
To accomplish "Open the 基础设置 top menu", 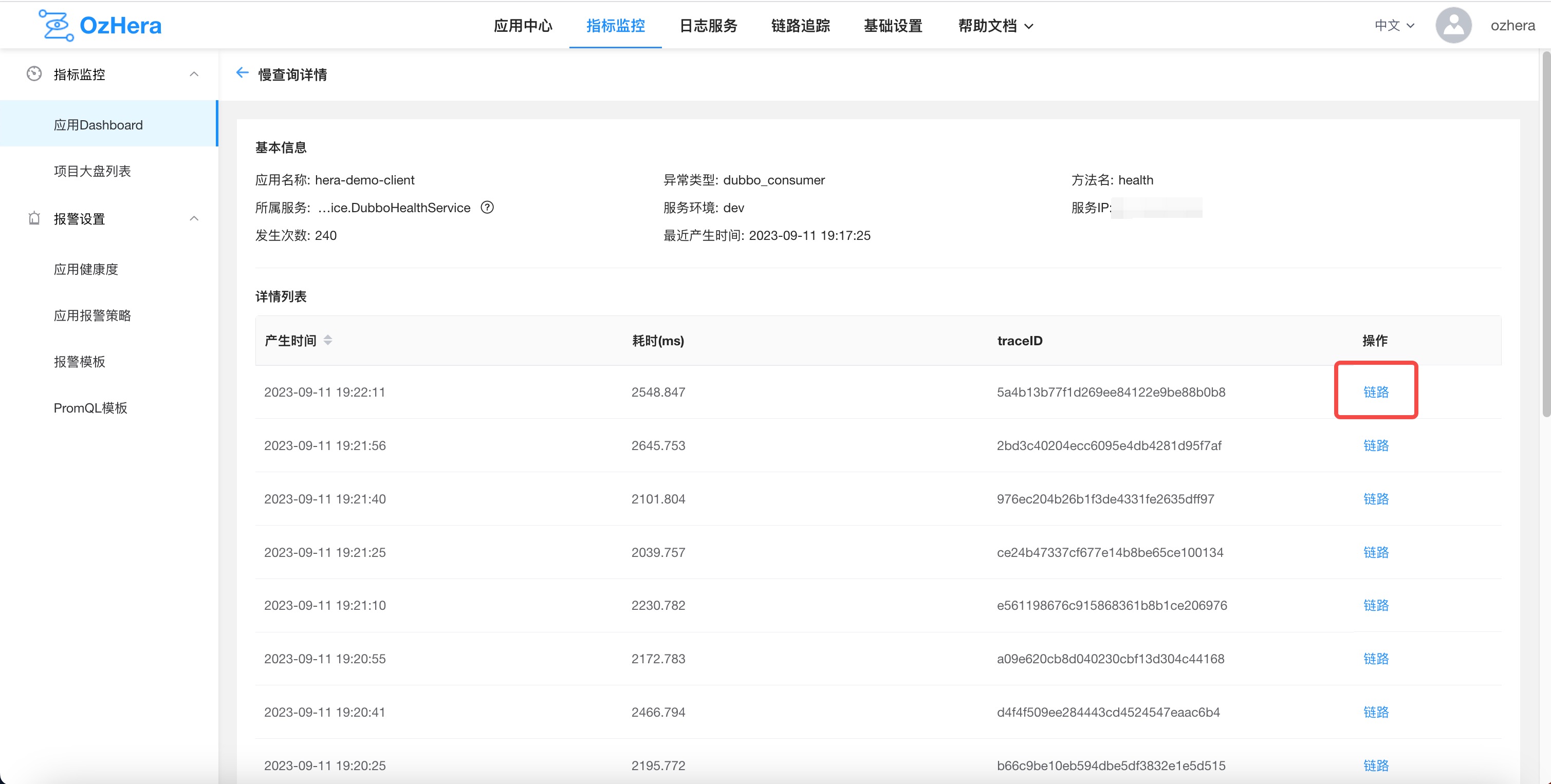I will (x=893, y=26).
